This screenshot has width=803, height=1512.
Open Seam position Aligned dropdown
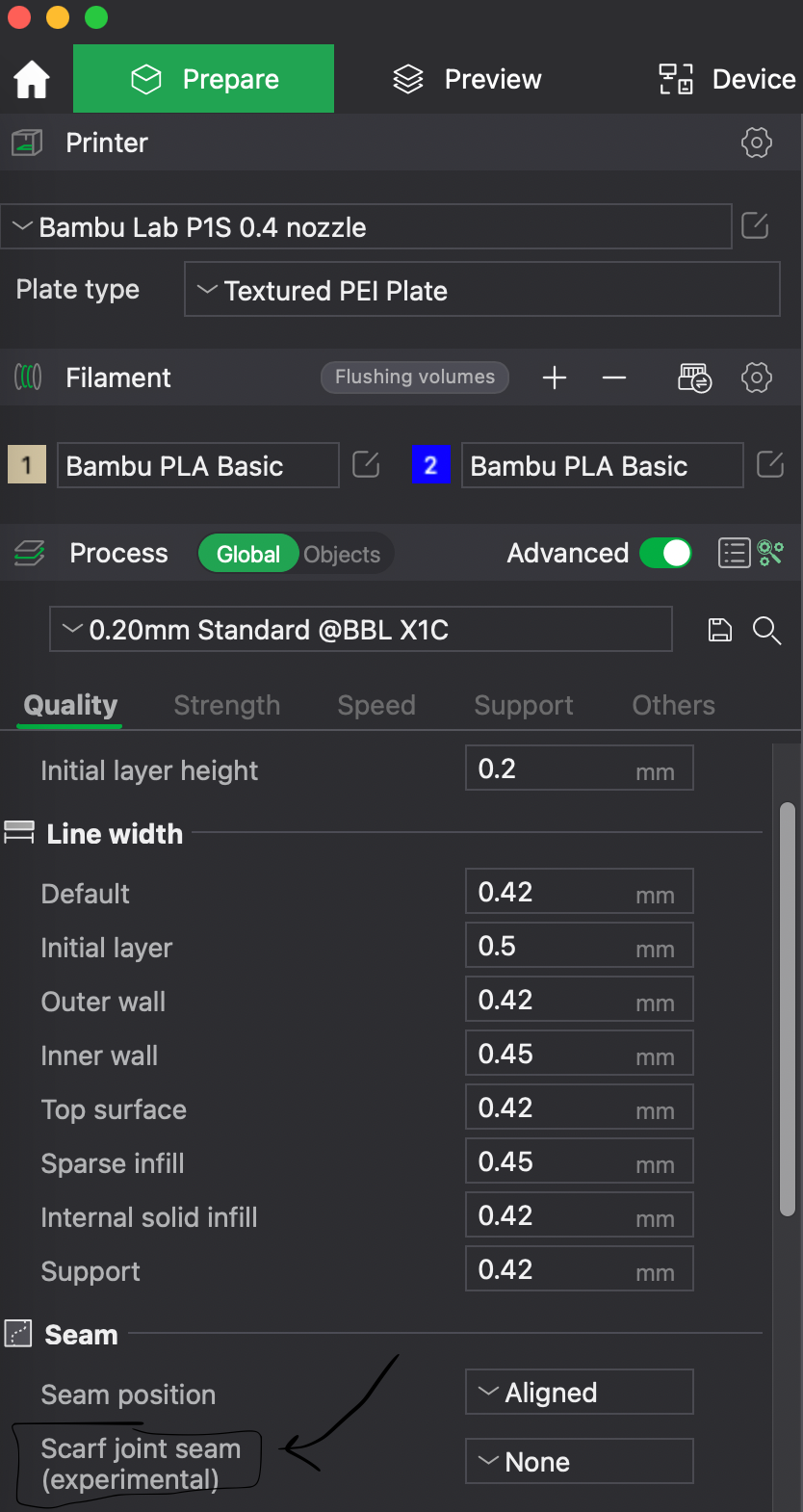580,1393
